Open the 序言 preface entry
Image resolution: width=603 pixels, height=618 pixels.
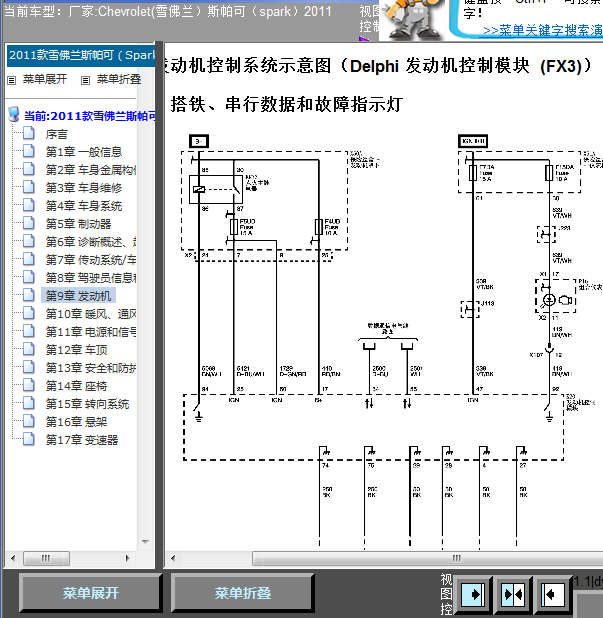(x=56, y=134)
